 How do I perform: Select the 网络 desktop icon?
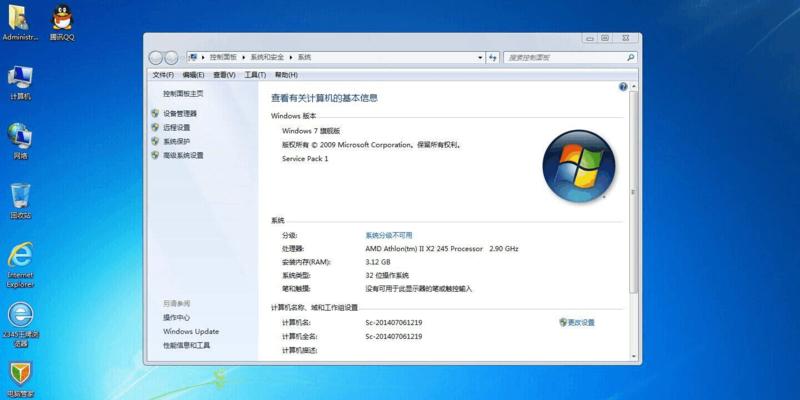coord(20,141)
